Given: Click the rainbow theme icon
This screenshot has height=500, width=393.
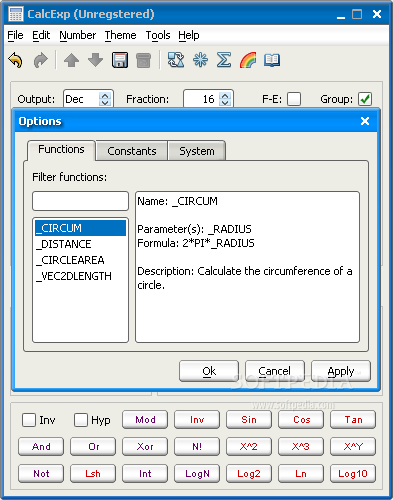Looking at the screenshot, I should [248, 60].
